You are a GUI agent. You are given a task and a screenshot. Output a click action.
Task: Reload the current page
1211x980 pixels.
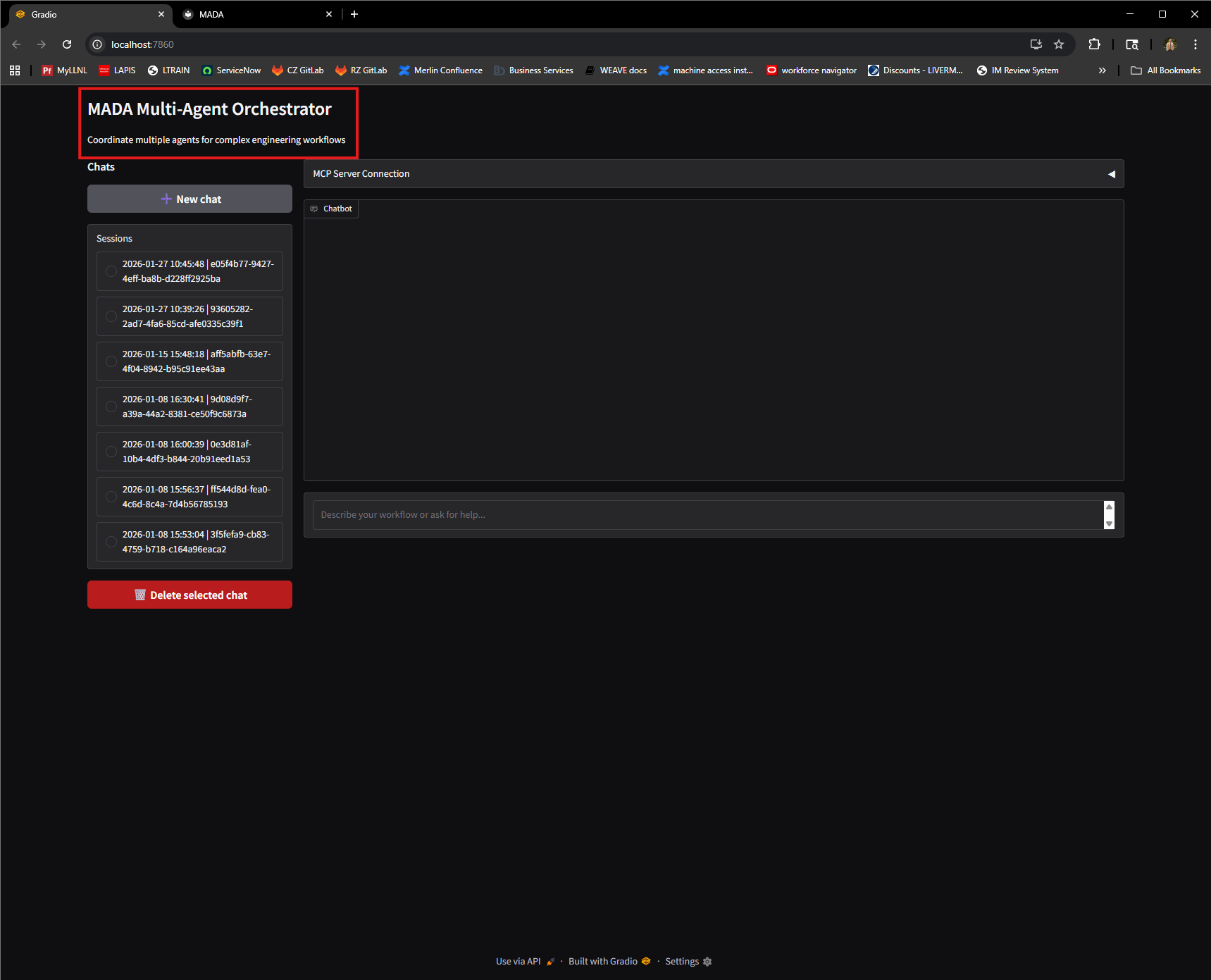pos(67,44)
